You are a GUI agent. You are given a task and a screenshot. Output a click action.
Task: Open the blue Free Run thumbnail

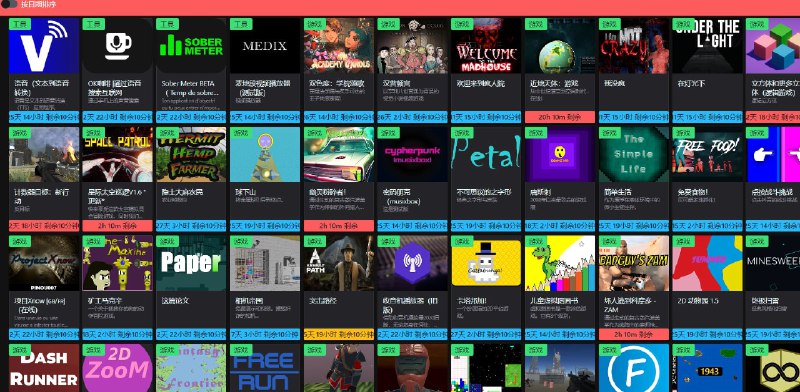point(265,368)
